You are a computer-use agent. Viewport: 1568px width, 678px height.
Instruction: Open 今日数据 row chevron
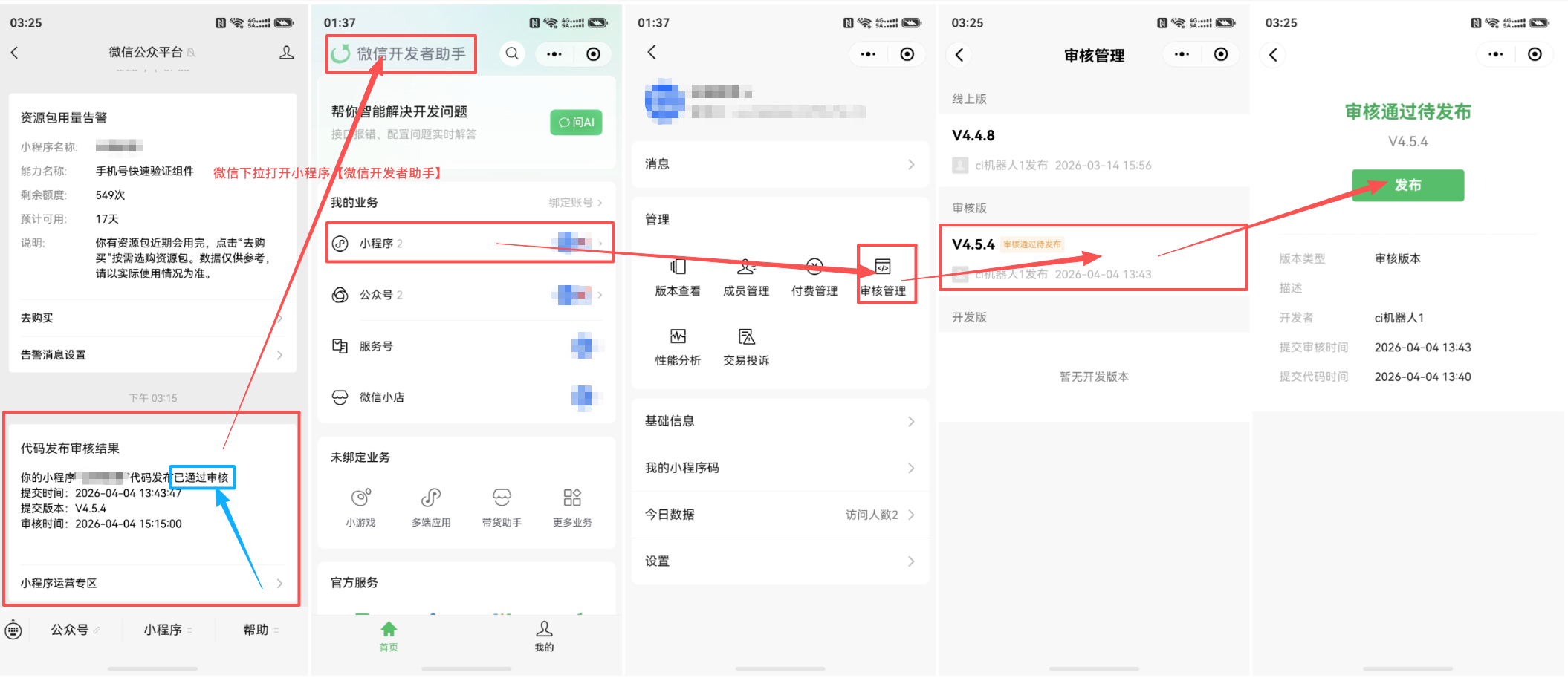(911, 515)
